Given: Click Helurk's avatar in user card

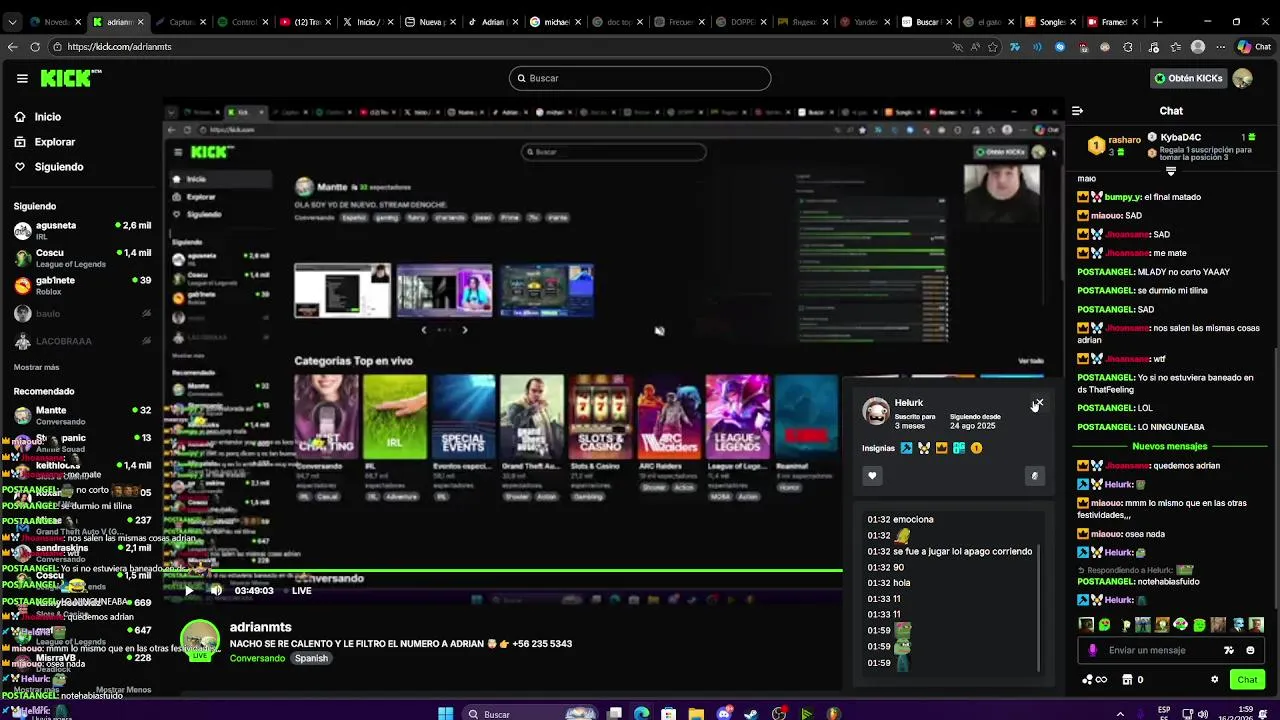Looking at the screenshot, I should 876,411.
